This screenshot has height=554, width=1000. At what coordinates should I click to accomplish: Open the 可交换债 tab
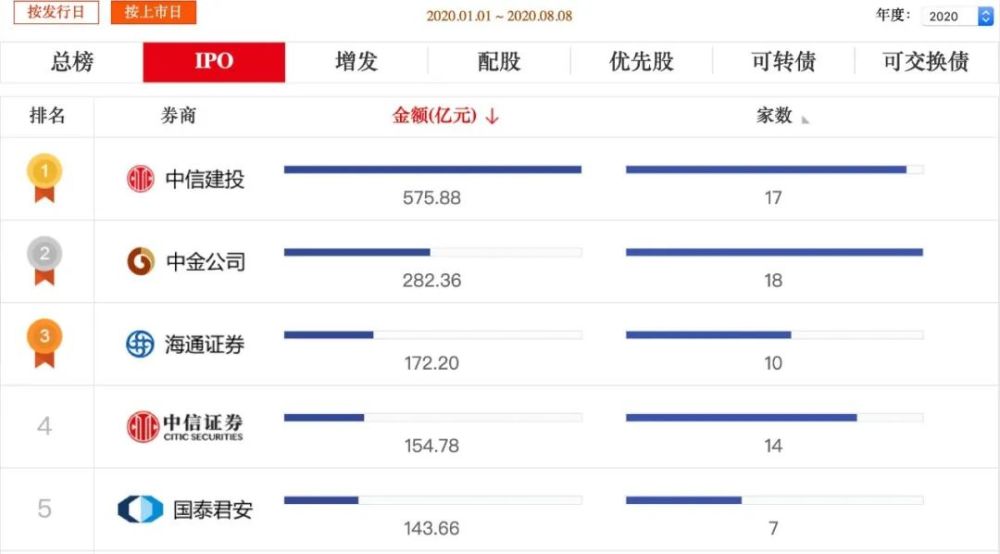[x=925, y=62]
